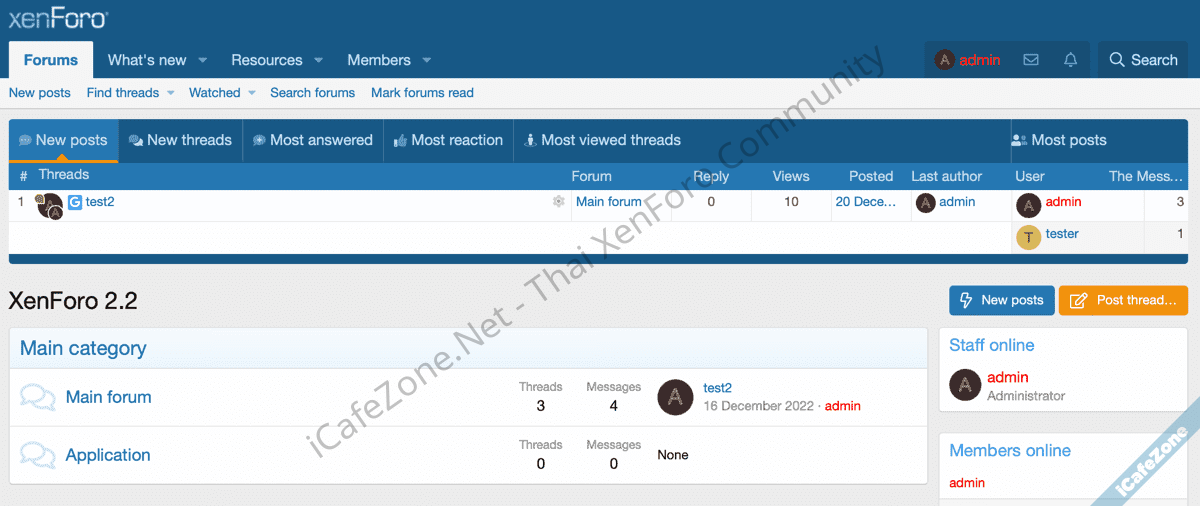Image resolution: width=1200 pixels, height=506 pixels.
Task: Click the Application forum speech bubble icon
Action: [x=38, y=455]
